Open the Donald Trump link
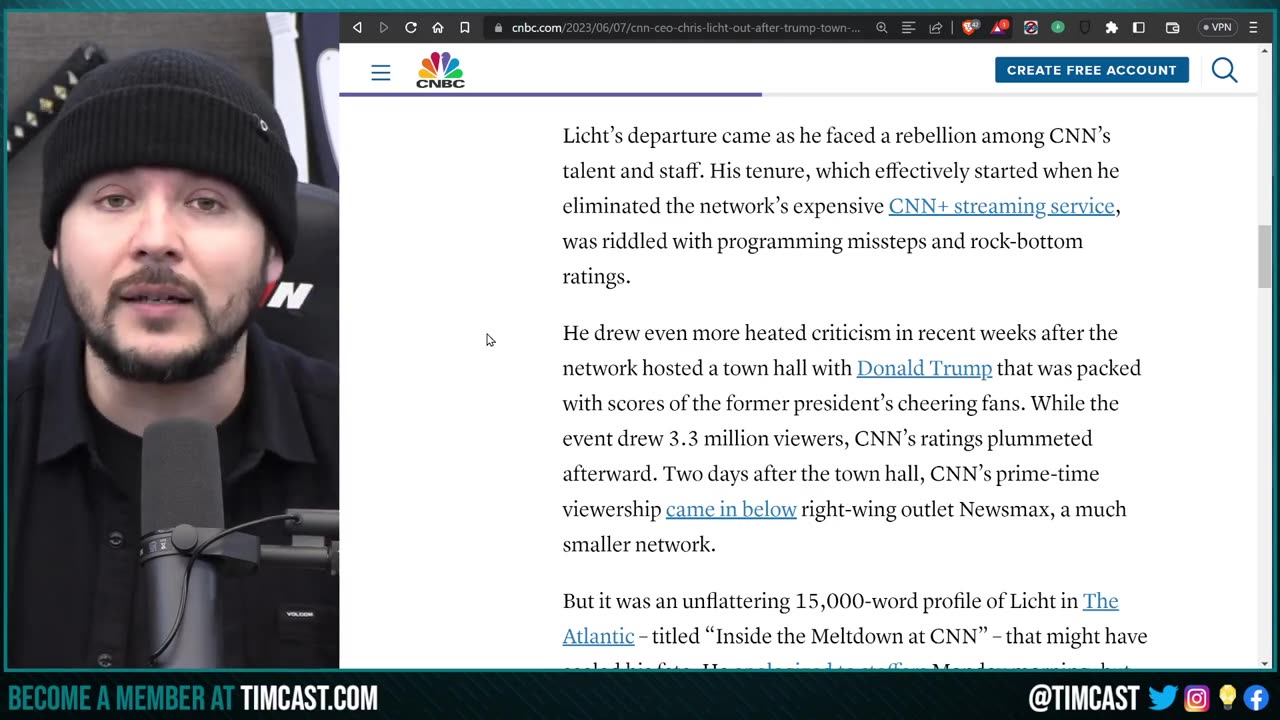1280x720 pixels. tap(924, 368)
